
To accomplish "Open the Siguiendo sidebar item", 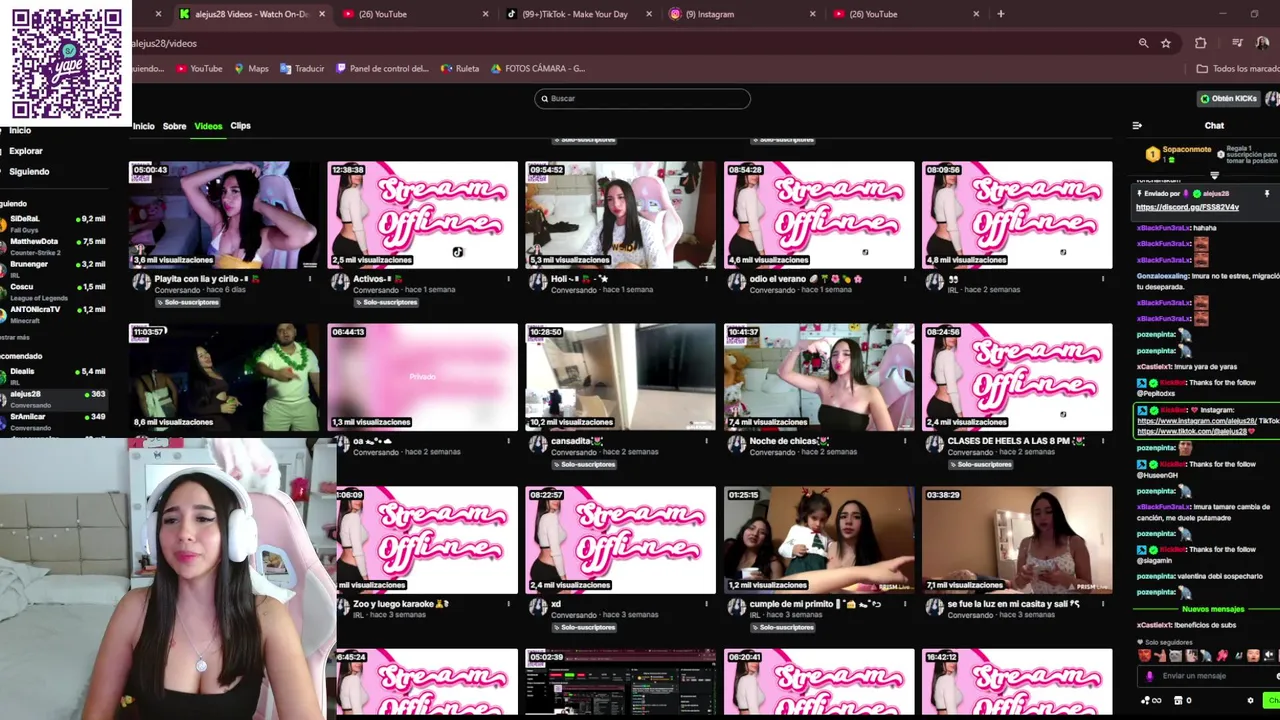I will tap(29, 171).
